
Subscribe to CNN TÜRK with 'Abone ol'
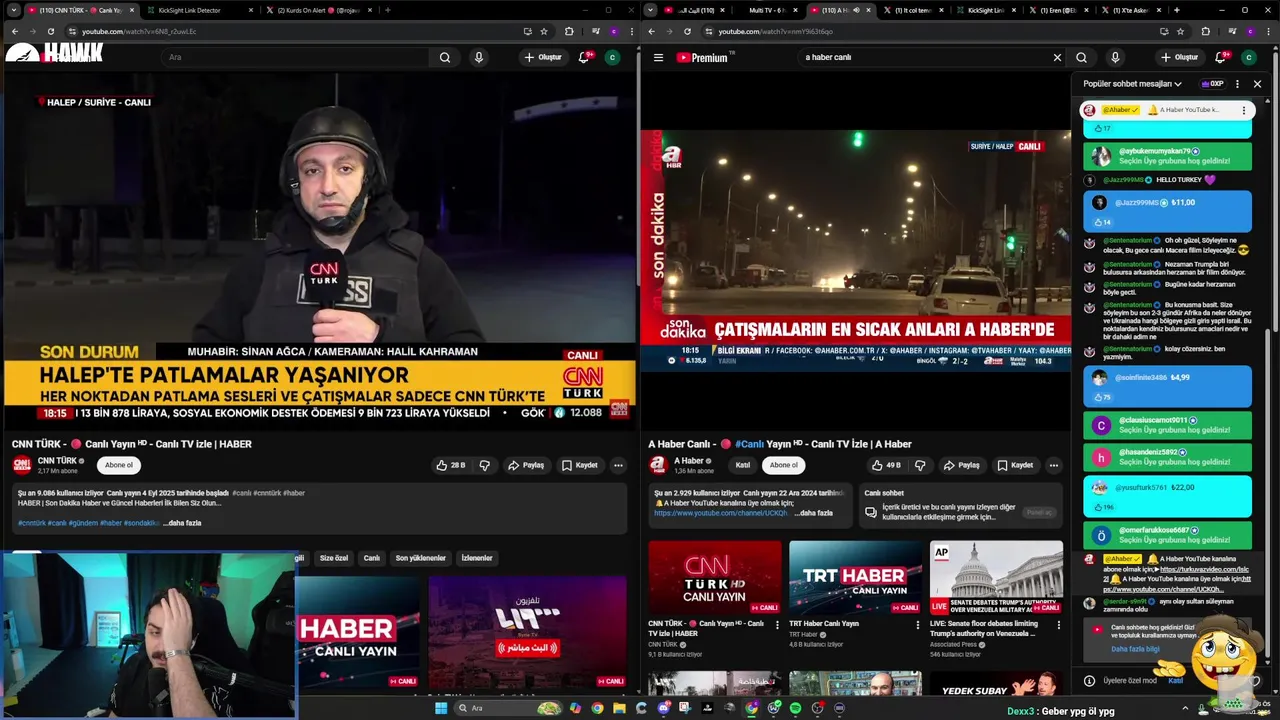tap(119, 465)
